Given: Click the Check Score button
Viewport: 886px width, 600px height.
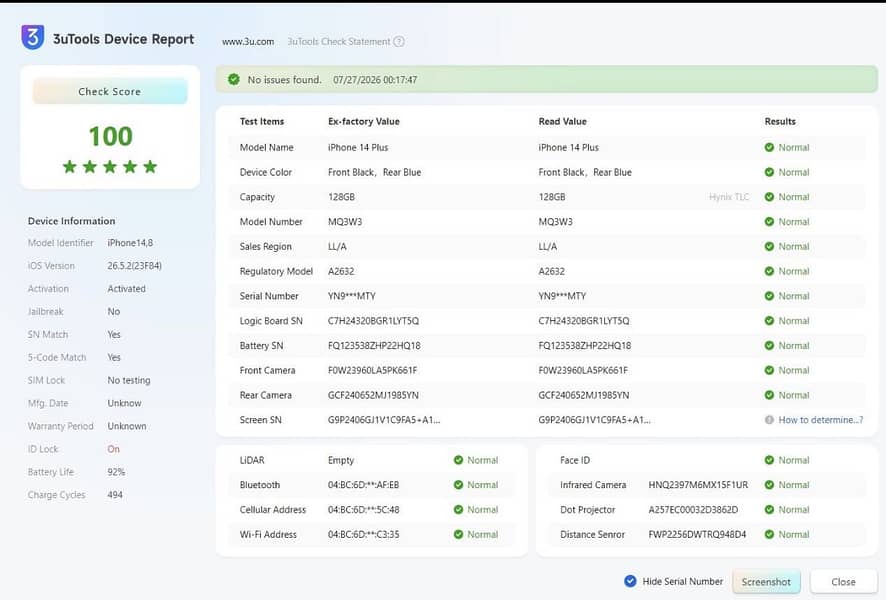Looking at the screenshot, I should point(110,91).
